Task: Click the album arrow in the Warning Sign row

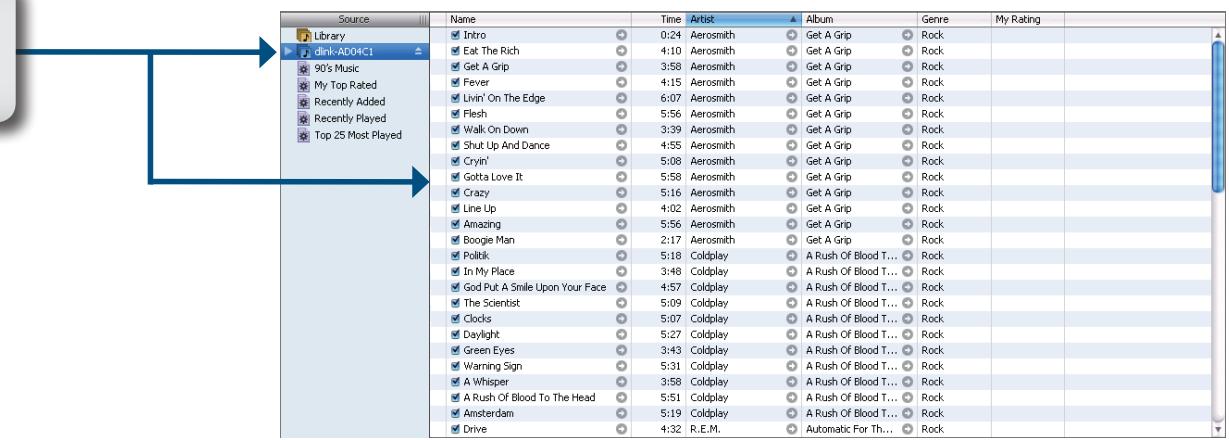Action: [x=908, y=366]
